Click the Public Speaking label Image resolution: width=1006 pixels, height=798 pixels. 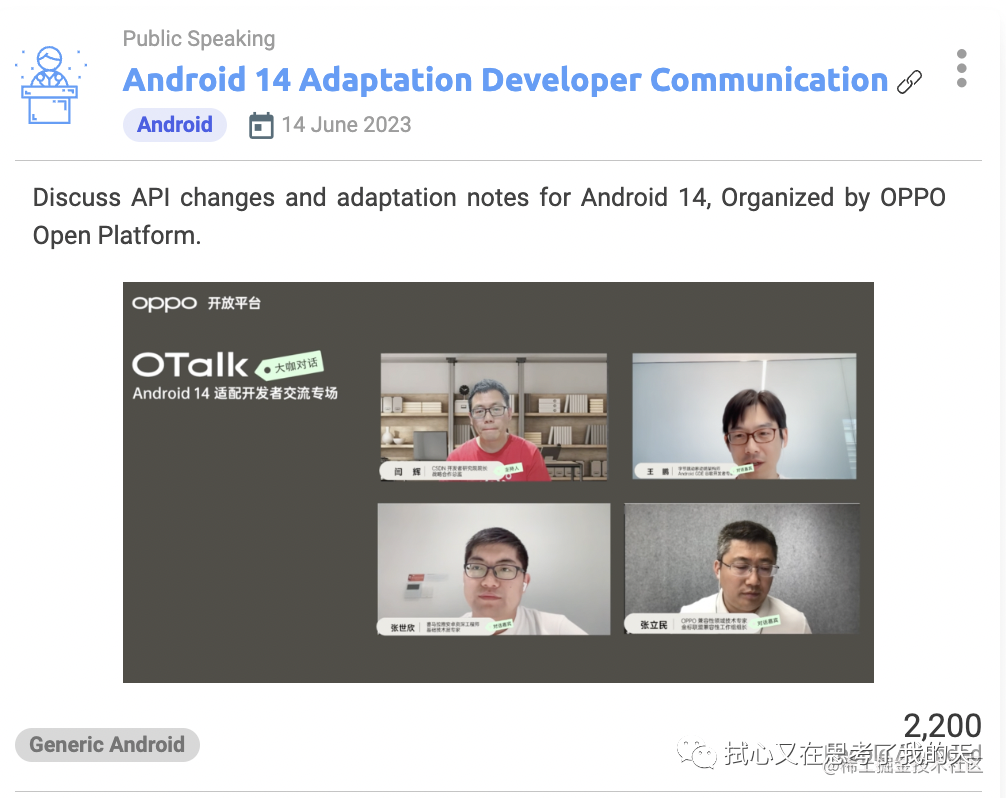tap(199, 38)
